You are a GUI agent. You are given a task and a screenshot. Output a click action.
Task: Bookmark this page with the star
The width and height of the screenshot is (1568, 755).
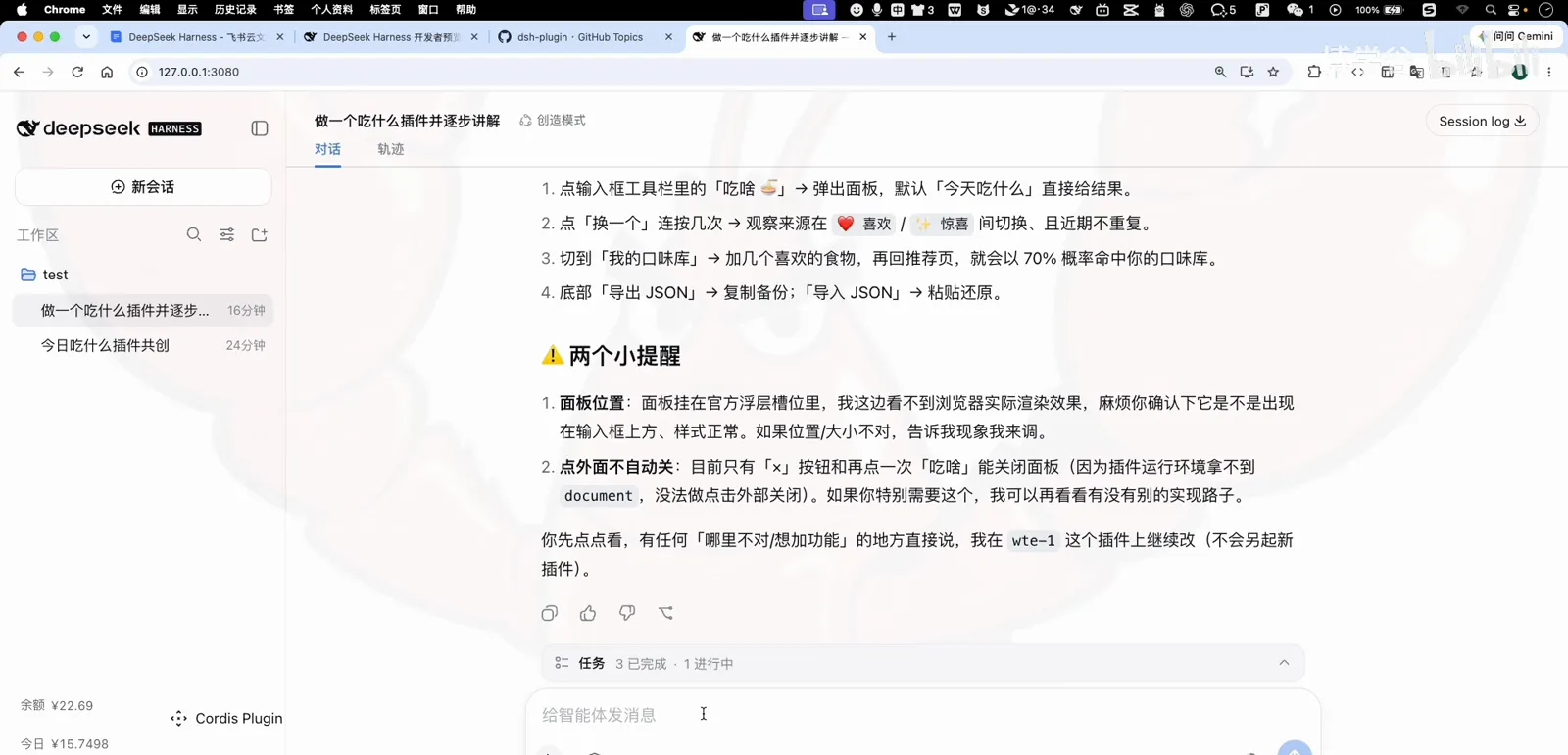point(1273,72)
